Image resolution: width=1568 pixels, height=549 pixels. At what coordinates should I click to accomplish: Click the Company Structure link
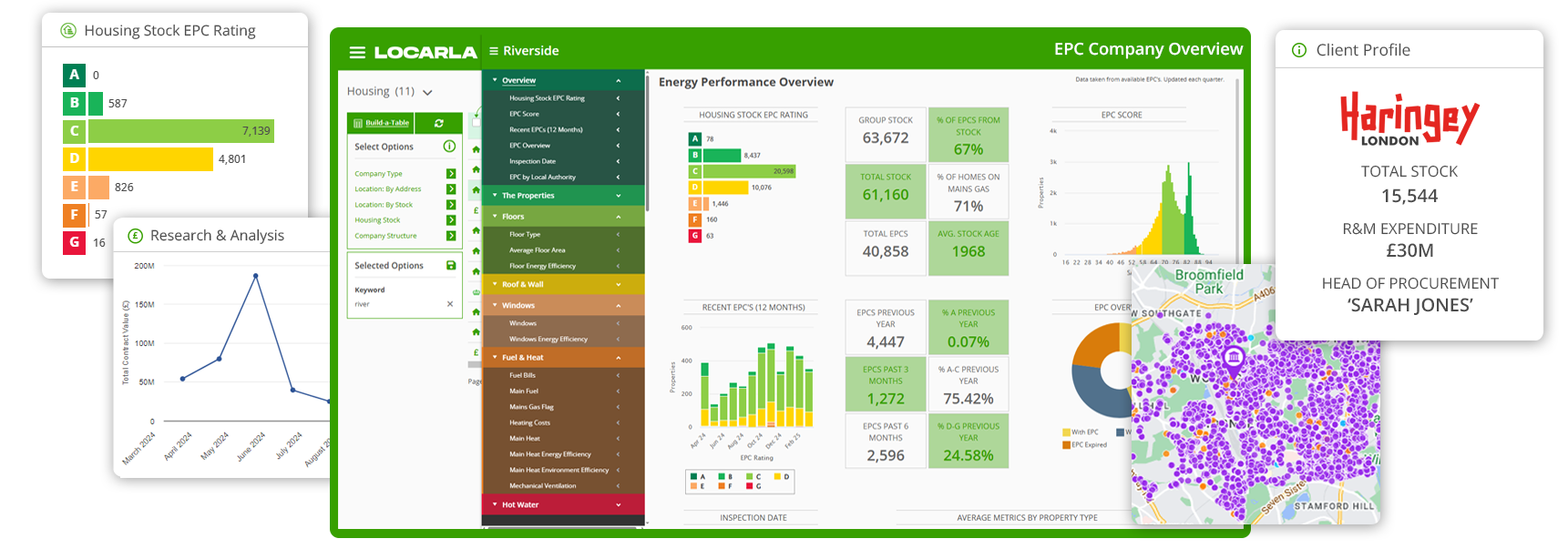385,236
